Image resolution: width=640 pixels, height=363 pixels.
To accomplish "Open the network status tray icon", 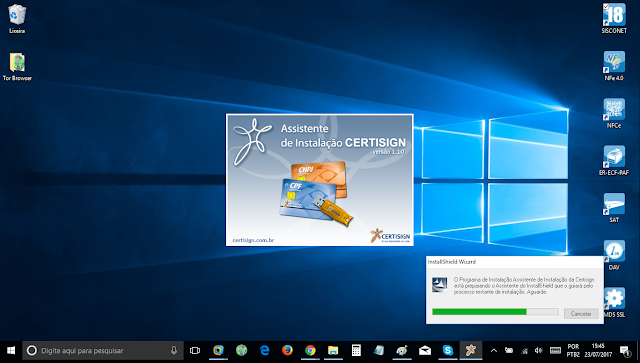I will [524, 351].
